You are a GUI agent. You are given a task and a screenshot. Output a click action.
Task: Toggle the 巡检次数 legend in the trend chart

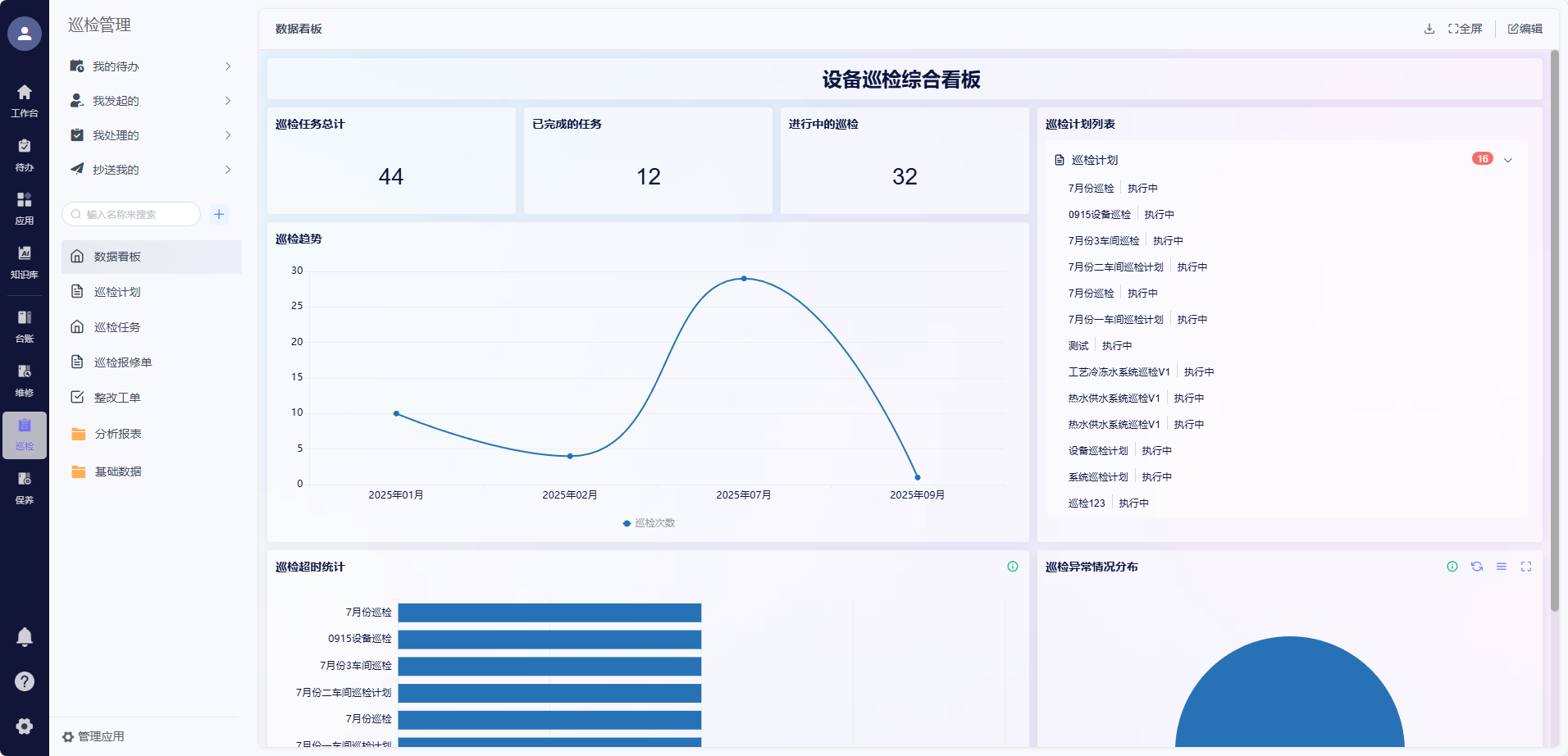[649, 523]
